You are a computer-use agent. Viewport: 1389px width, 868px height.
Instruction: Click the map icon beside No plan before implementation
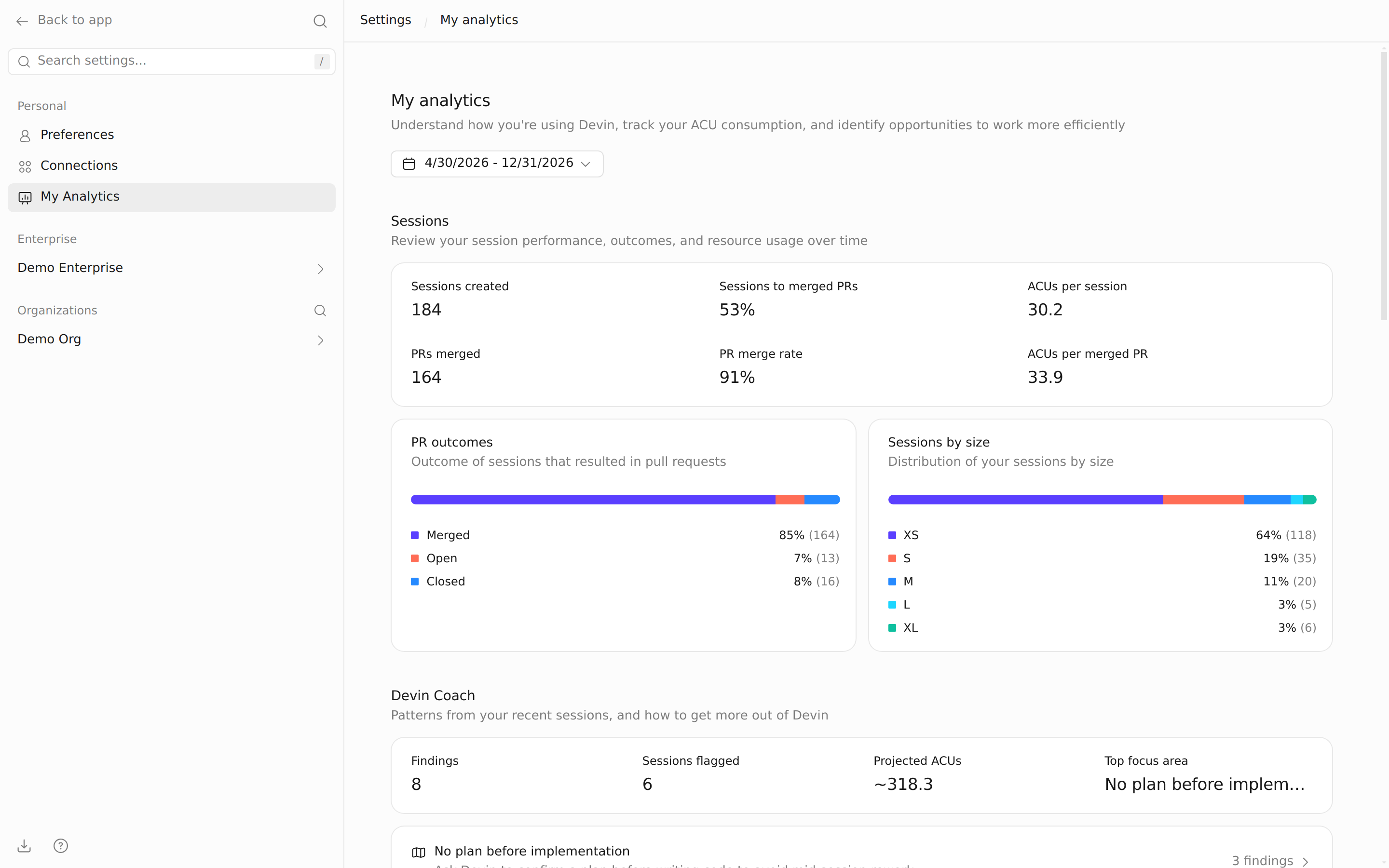419,852
